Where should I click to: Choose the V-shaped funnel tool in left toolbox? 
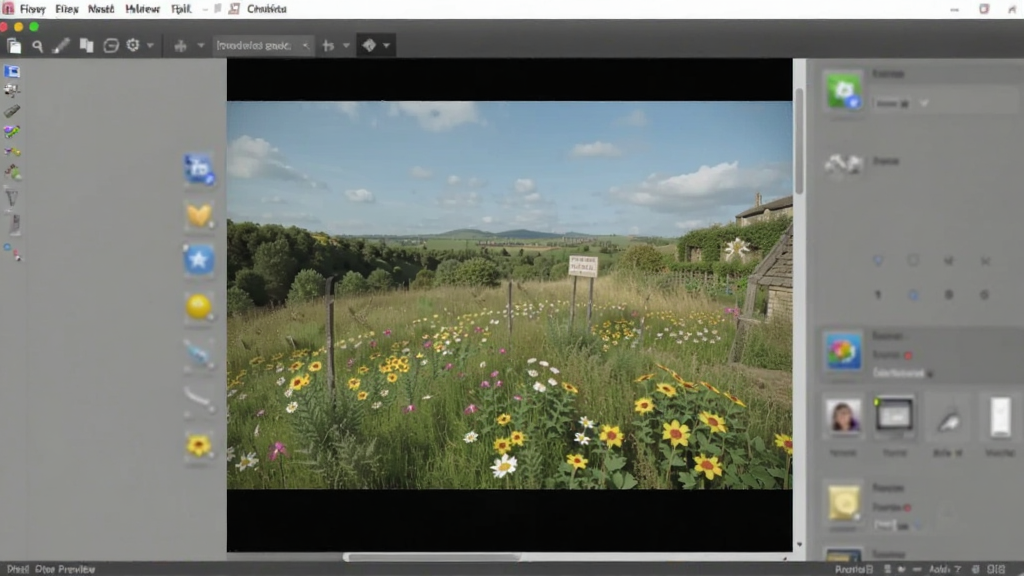[12, 197]
